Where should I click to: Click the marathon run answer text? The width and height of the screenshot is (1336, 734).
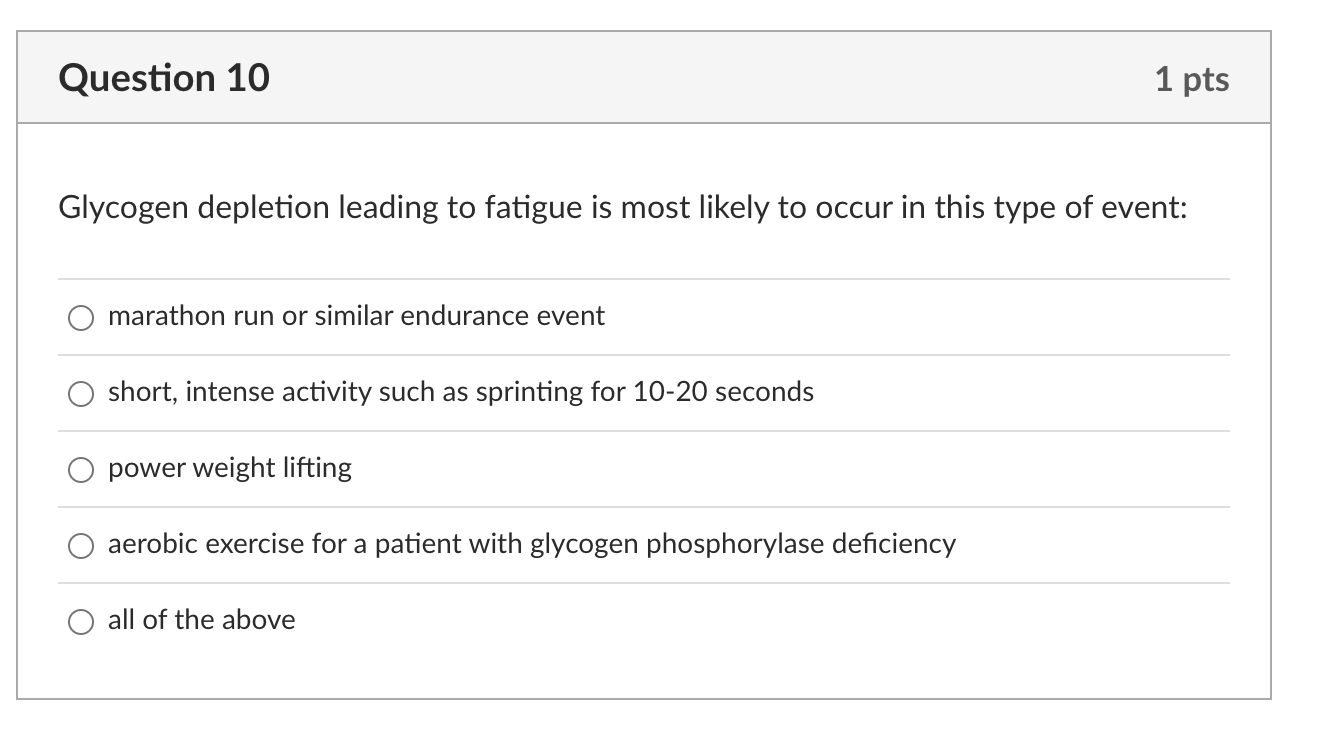tap(357, 316)
